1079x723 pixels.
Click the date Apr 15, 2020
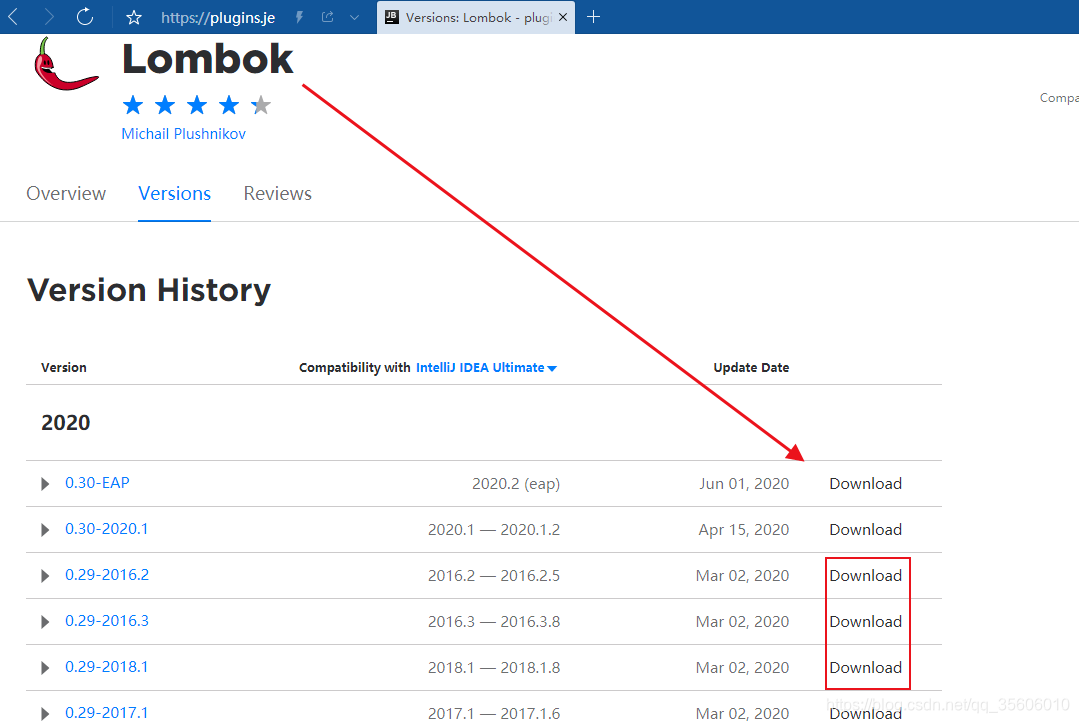pos(743,530)
